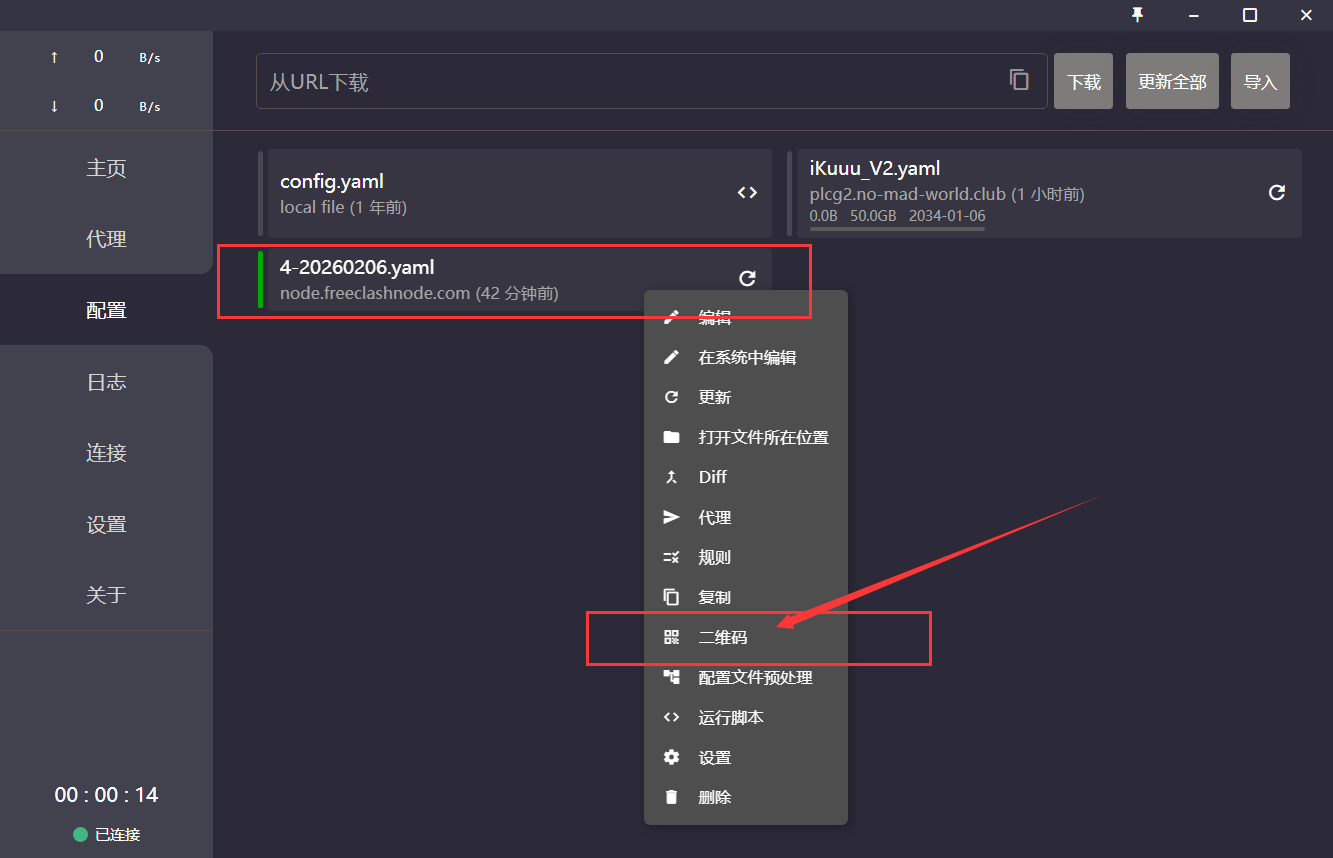Click the code icon on config.yaml card
Image resolution: width=1333 pixels, height=858 pixels.
(747, 193)
